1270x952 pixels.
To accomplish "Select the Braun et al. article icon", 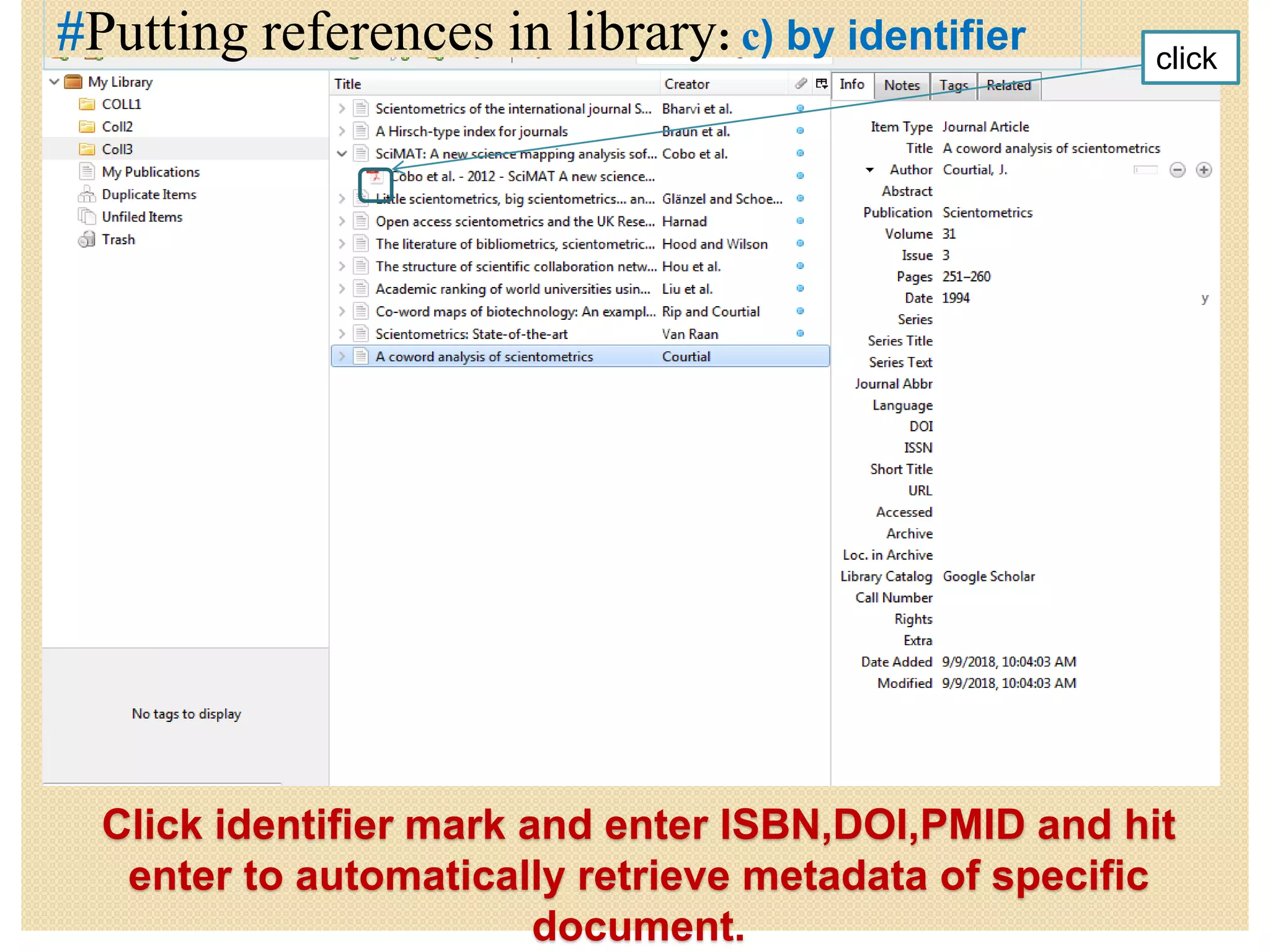I will [361, 131].
